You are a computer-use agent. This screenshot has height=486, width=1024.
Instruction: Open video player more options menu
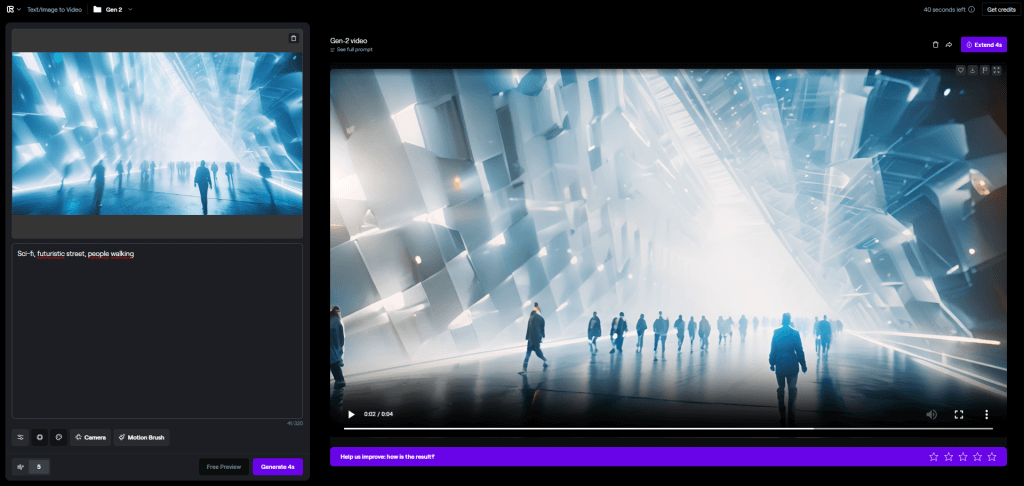(986, 414)
